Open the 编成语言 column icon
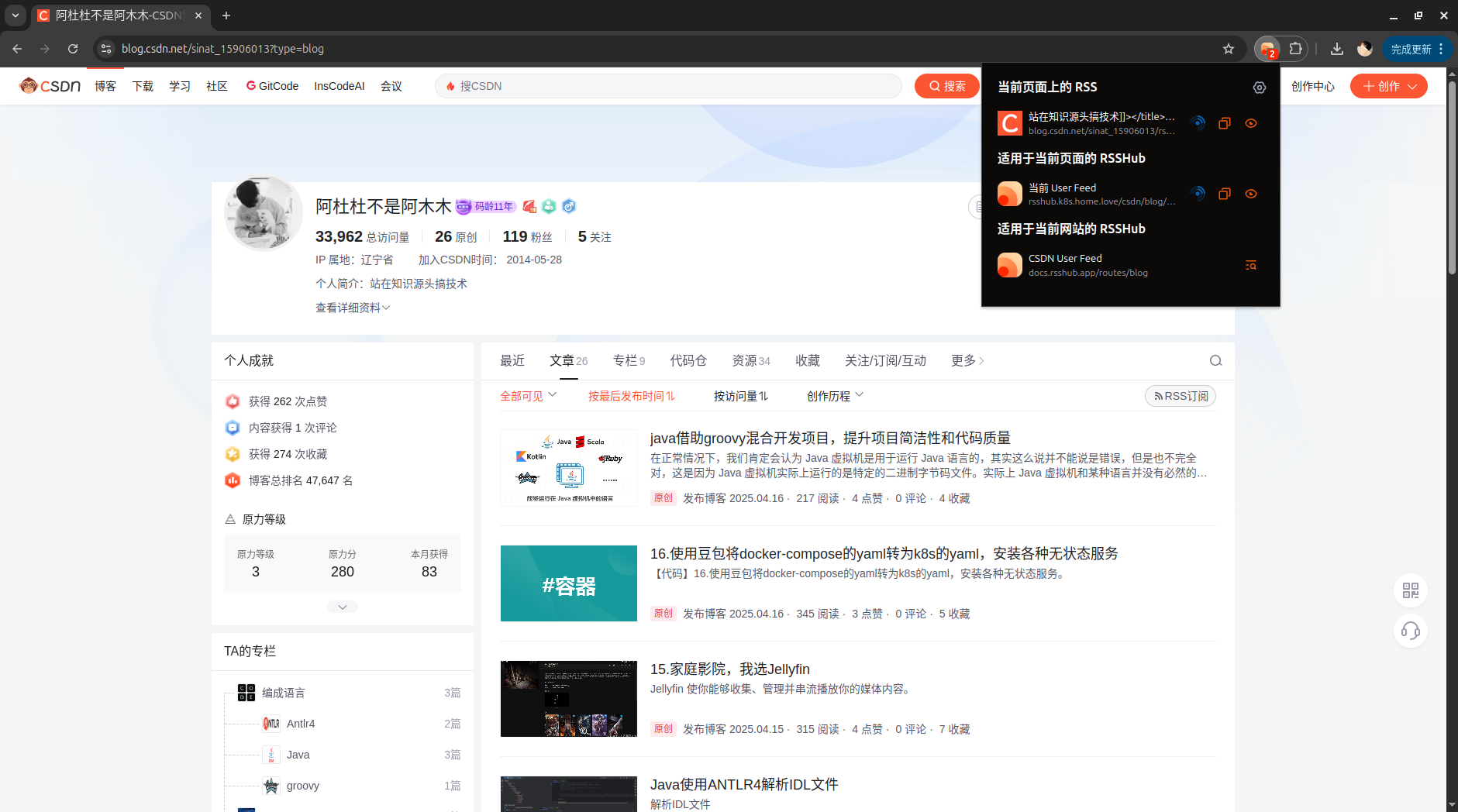 tap(246, 693)
